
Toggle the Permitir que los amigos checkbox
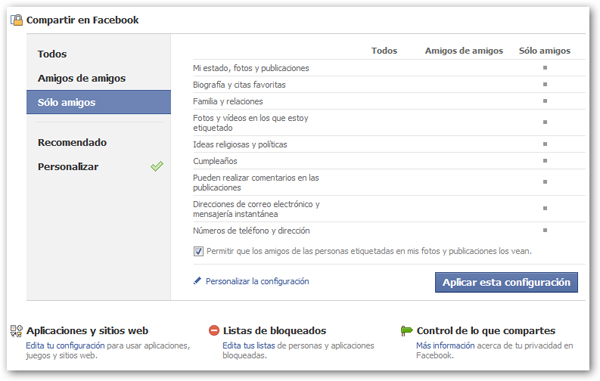click(198, 251)
